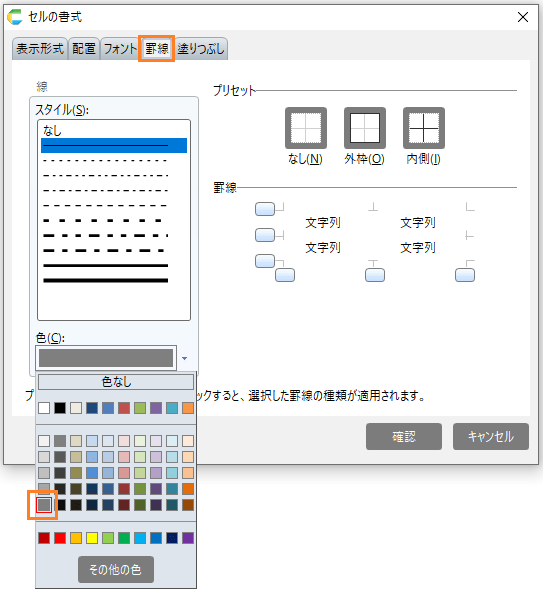This screenshot has height=592, width=543.
Task: Pick dark green swatch in standard colors
Action: click(124, 538)
